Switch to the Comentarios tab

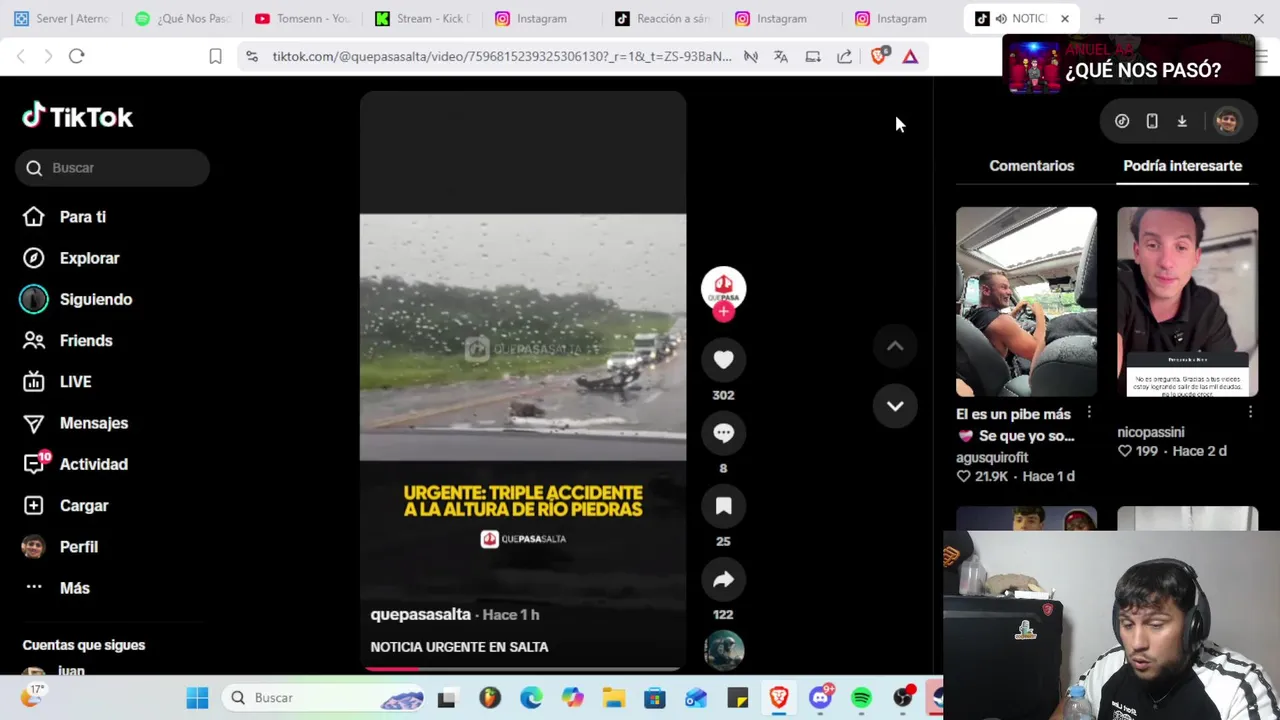[1031, 166]
